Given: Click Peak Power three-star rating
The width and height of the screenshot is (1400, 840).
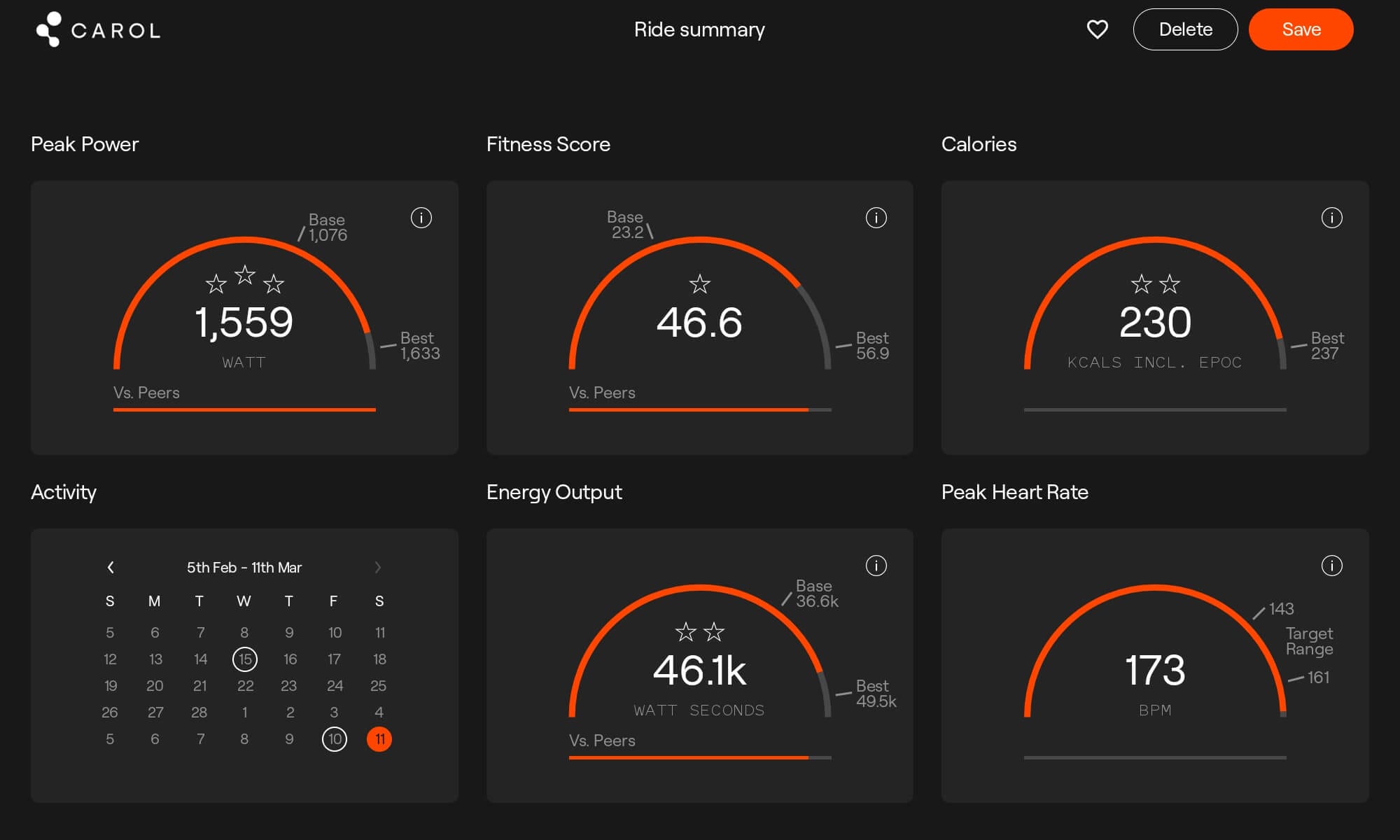Looking at the screenshot, I should pos(244,280).
